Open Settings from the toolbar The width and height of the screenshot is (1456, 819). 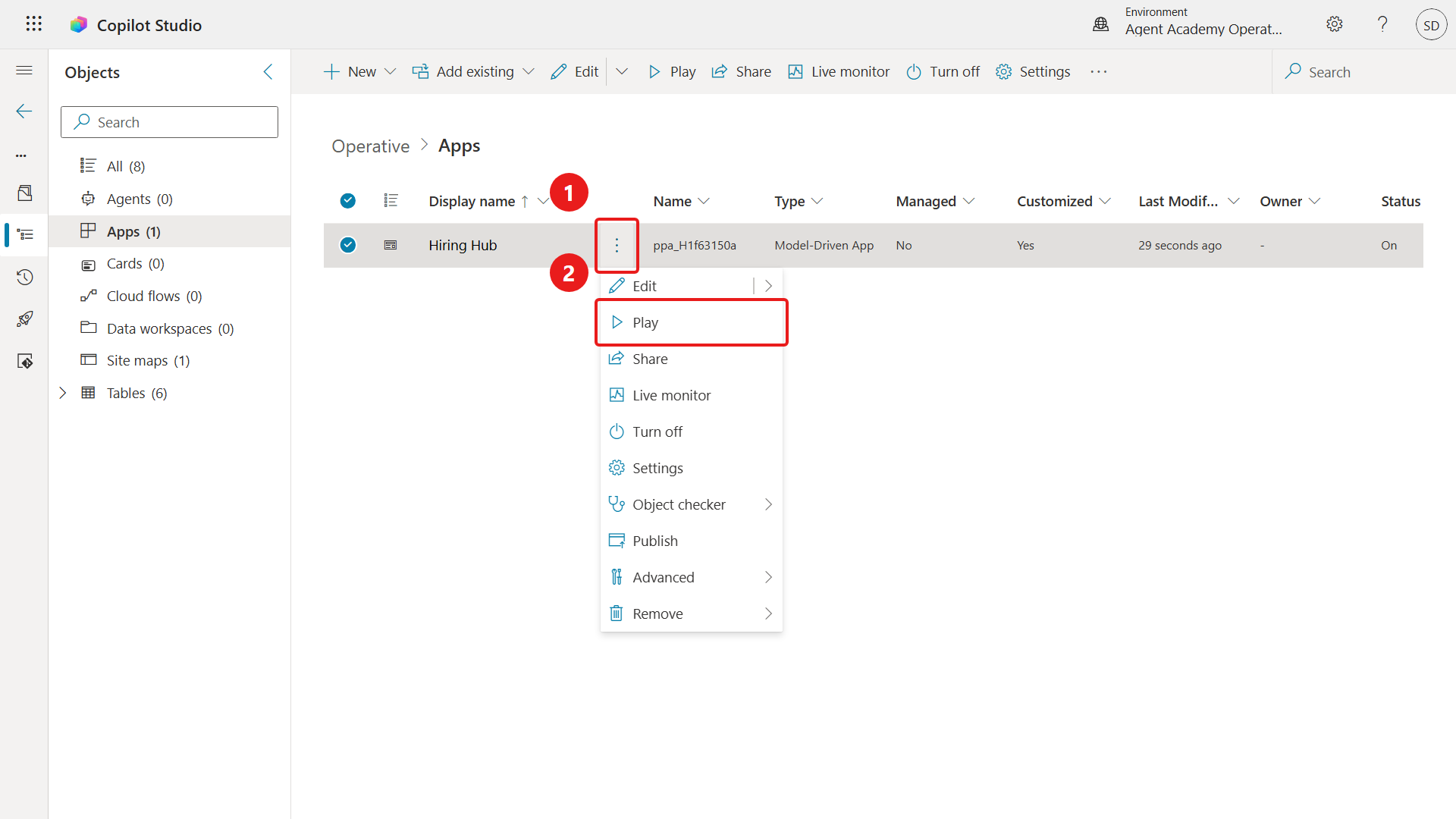tap(1033, 71)
